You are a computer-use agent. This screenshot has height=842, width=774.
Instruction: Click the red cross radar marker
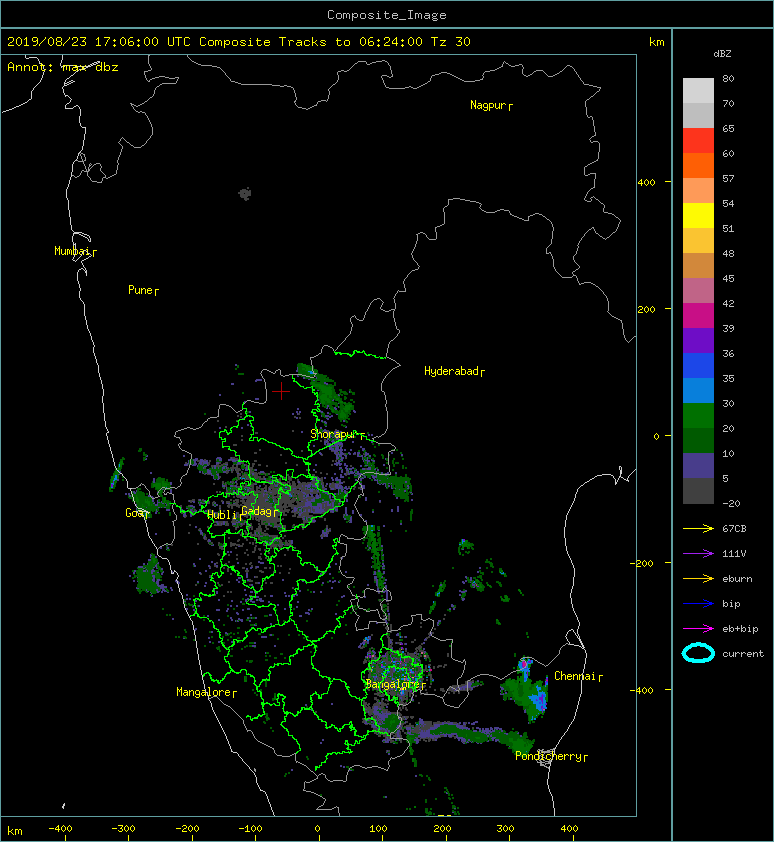click(x=281, y=391)
